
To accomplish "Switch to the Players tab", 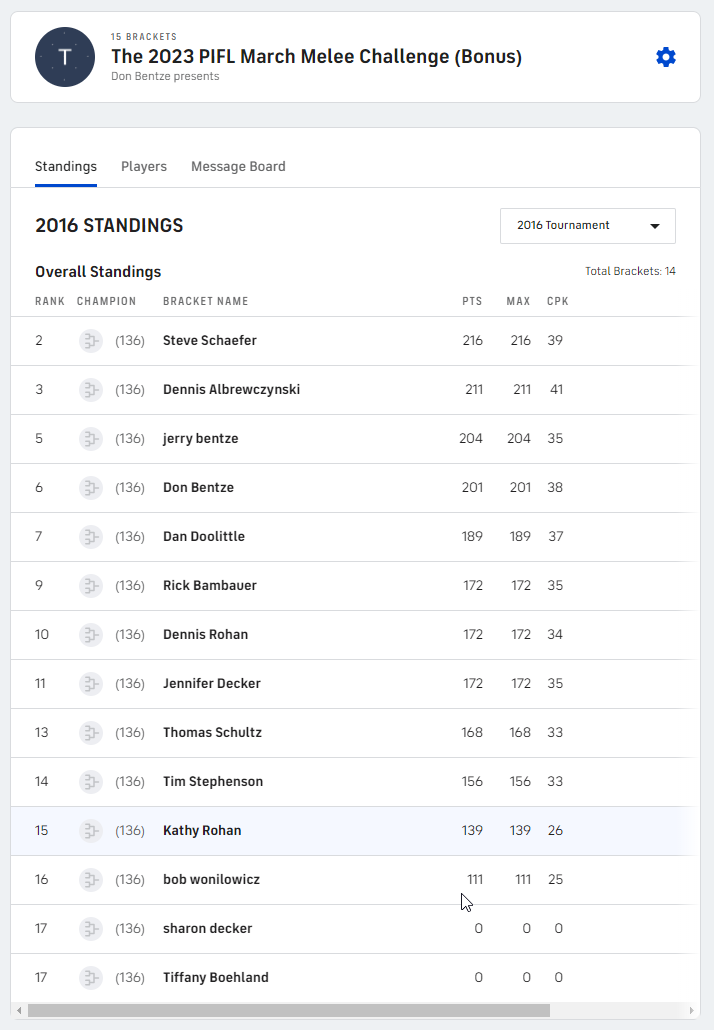I will (144, 167).
